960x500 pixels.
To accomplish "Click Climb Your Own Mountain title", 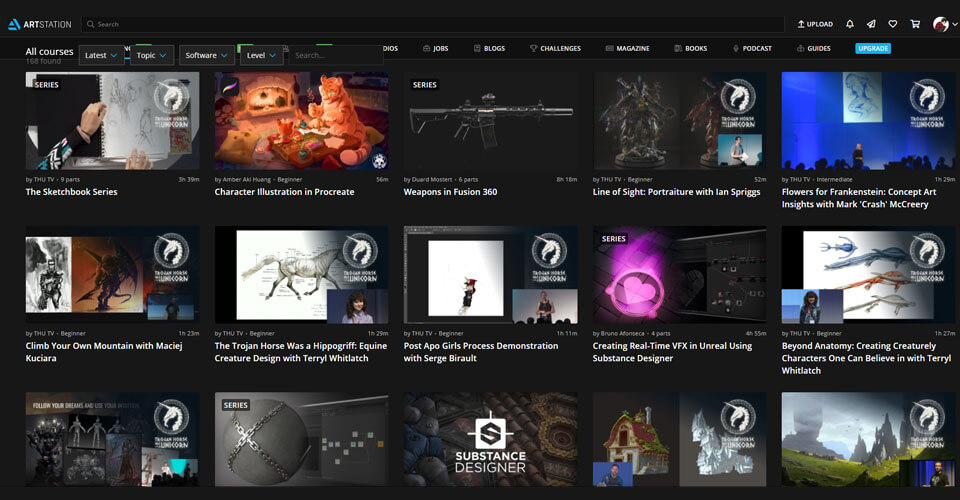I will coord(104,352).
